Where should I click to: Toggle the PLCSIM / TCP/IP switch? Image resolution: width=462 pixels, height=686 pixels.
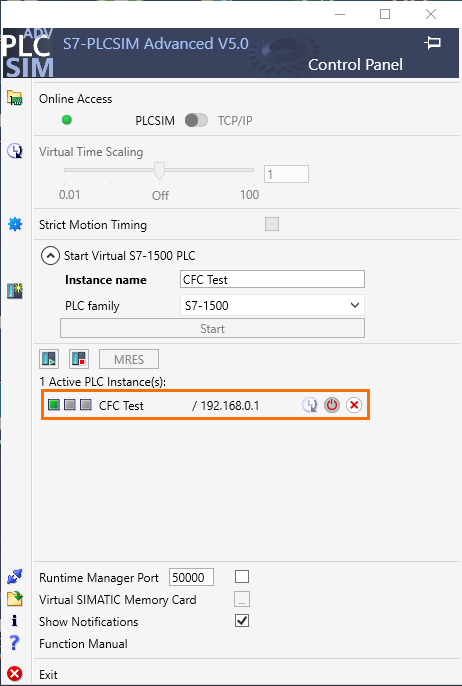[x=196, y=120]
